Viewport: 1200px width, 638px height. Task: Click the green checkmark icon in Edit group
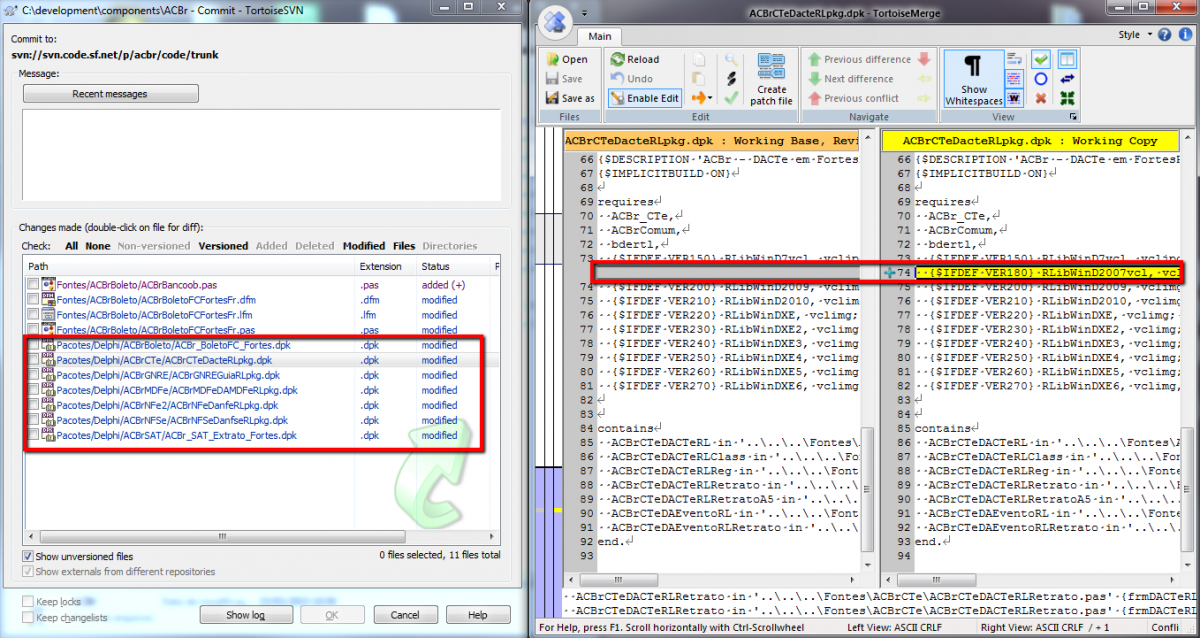coord(732,98)
